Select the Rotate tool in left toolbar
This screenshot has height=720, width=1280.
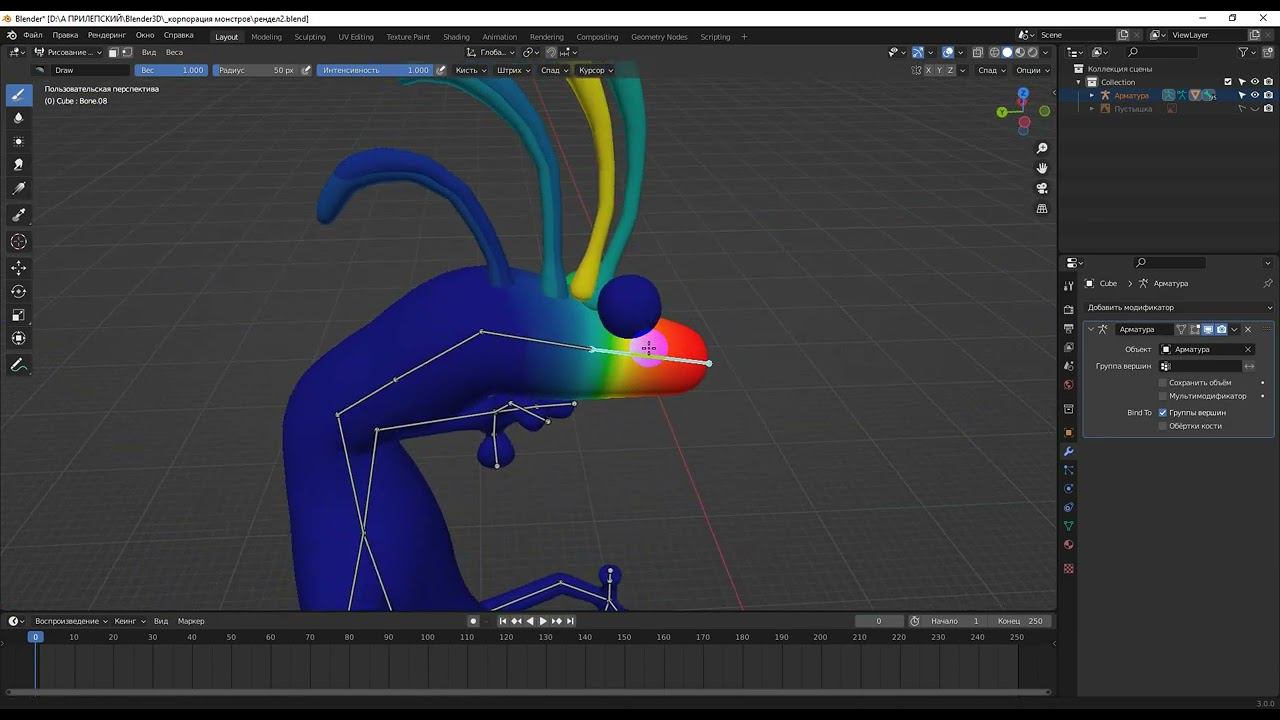click(18, 291)
